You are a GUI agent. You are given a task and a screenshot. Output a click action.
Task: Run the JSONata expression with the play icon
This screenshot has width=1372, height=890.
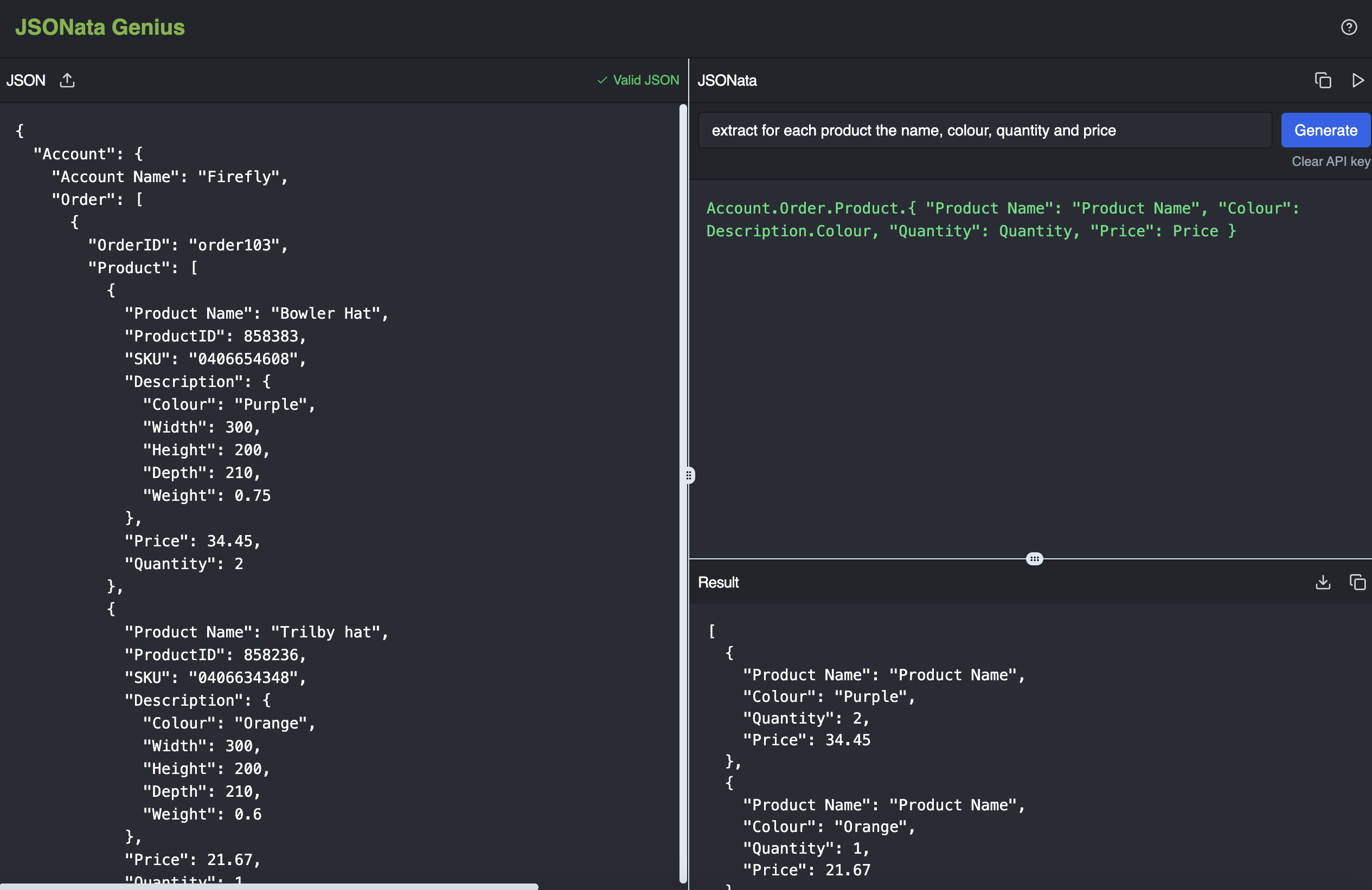1357,80
